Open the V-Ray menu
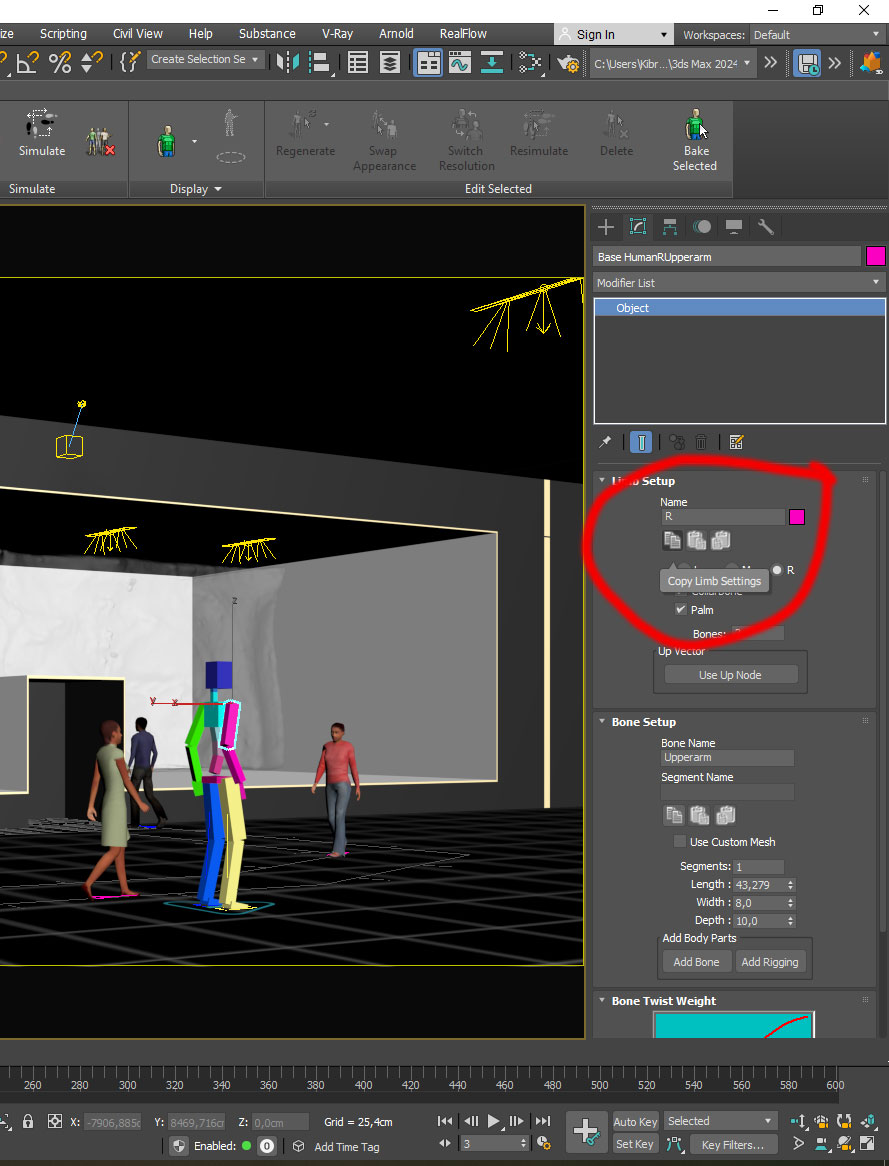 pos(337,33)
